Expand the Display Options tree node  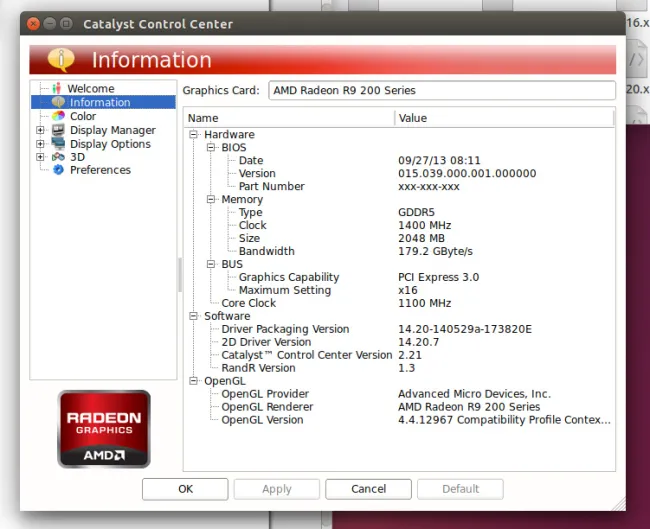[40, 144]
